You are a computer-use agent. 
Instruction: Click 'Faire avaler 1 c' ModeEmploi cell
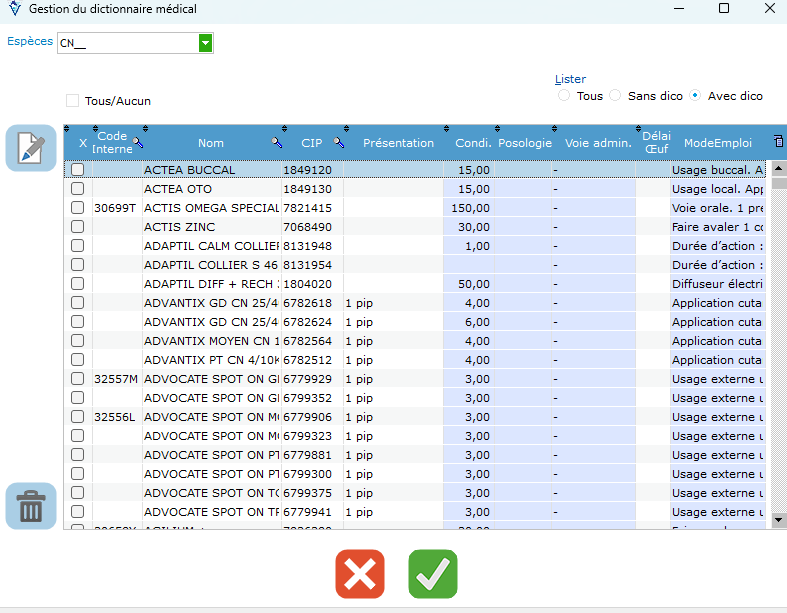(x=718, y=227)
